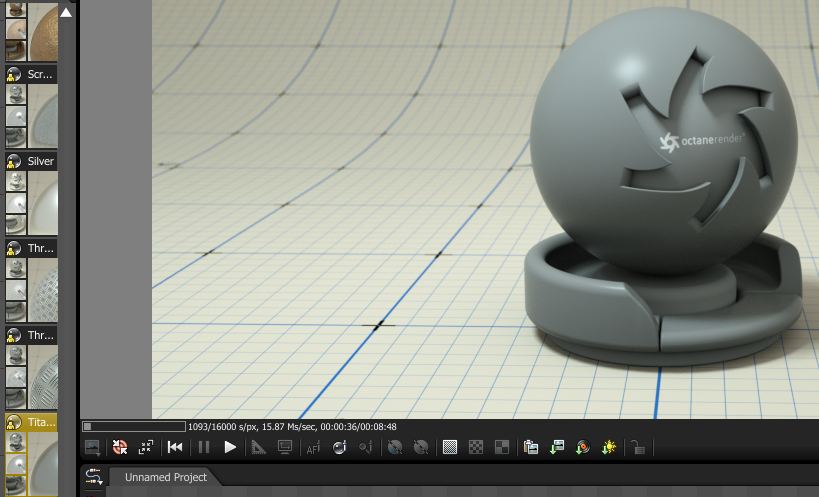The height and width of the screenshot is (497, 819).
Task: Click the fit viewport resolution arrows icon
Action: [146, 447]
